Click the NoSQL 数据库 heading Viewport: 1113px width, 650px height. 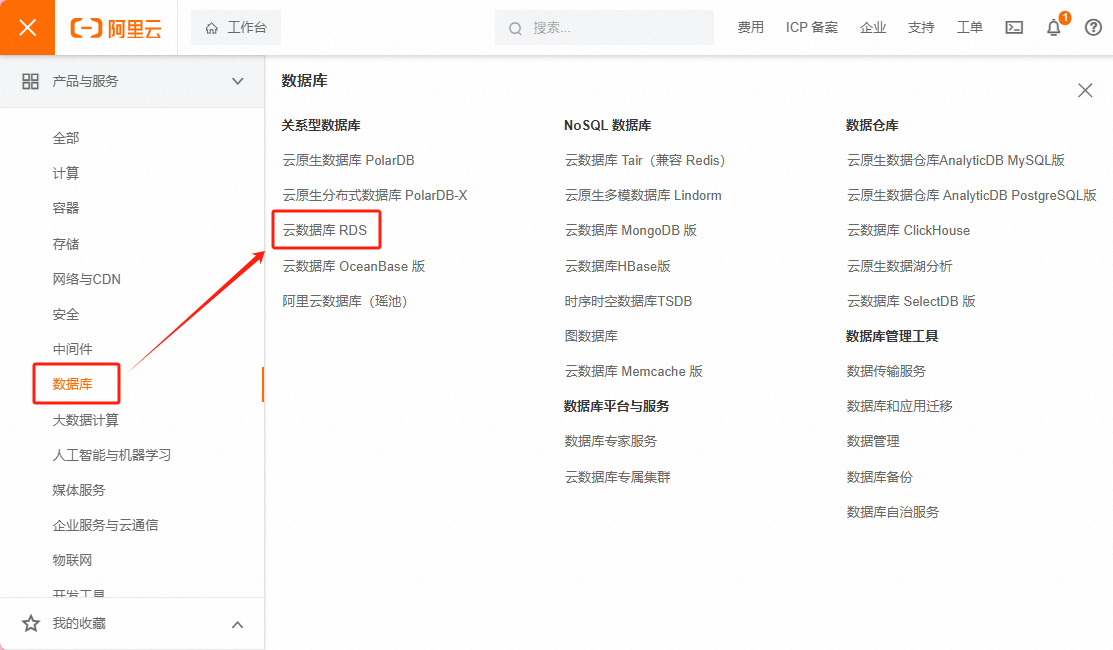point(608,126)
